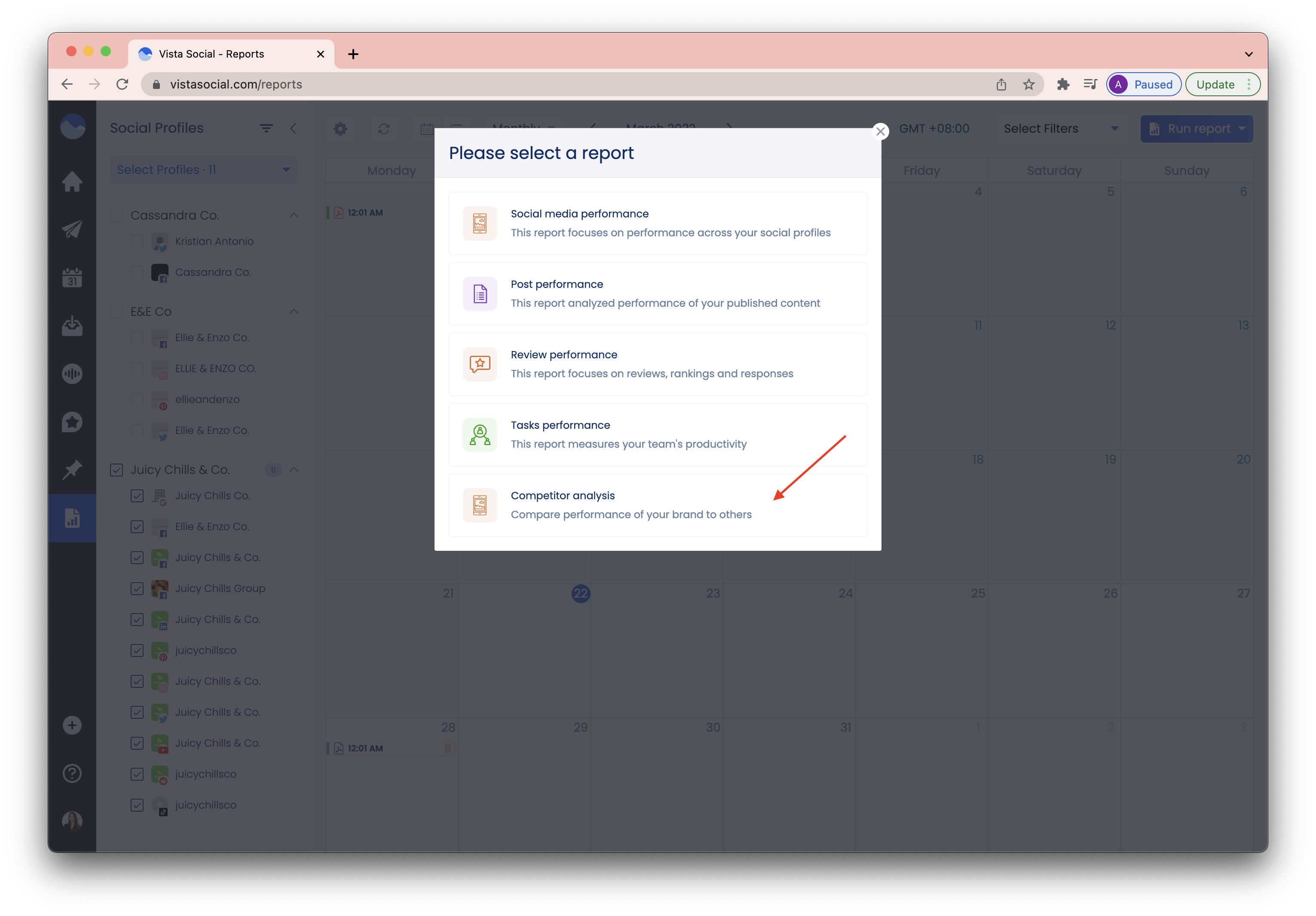Open the Calendar icon in the sidebar
Viewport: 1316px width, 916px height.
pos(72,278)
